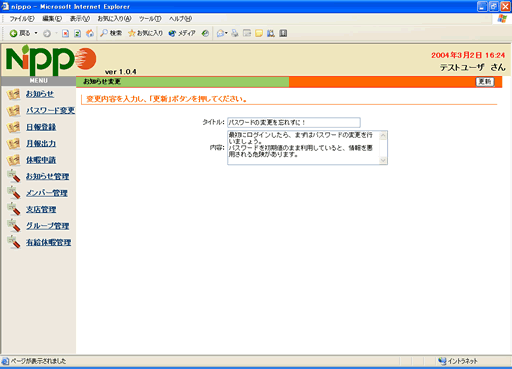512x369 pixels.
Task: Click the Refresh page icon
Action: [78, 33]
